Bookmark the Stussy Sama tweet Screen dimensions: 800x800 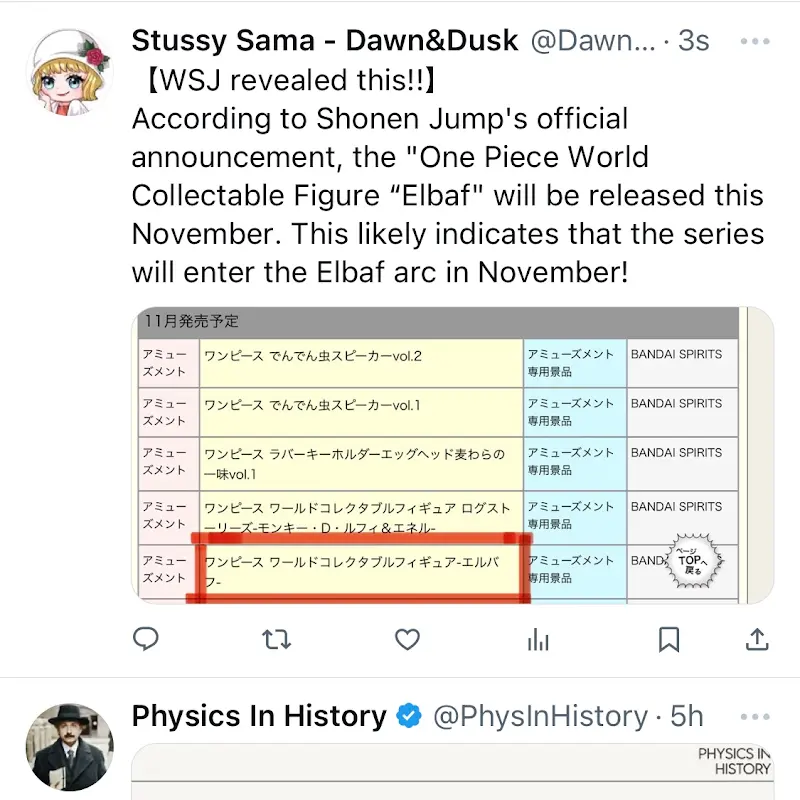click(669, 639)
